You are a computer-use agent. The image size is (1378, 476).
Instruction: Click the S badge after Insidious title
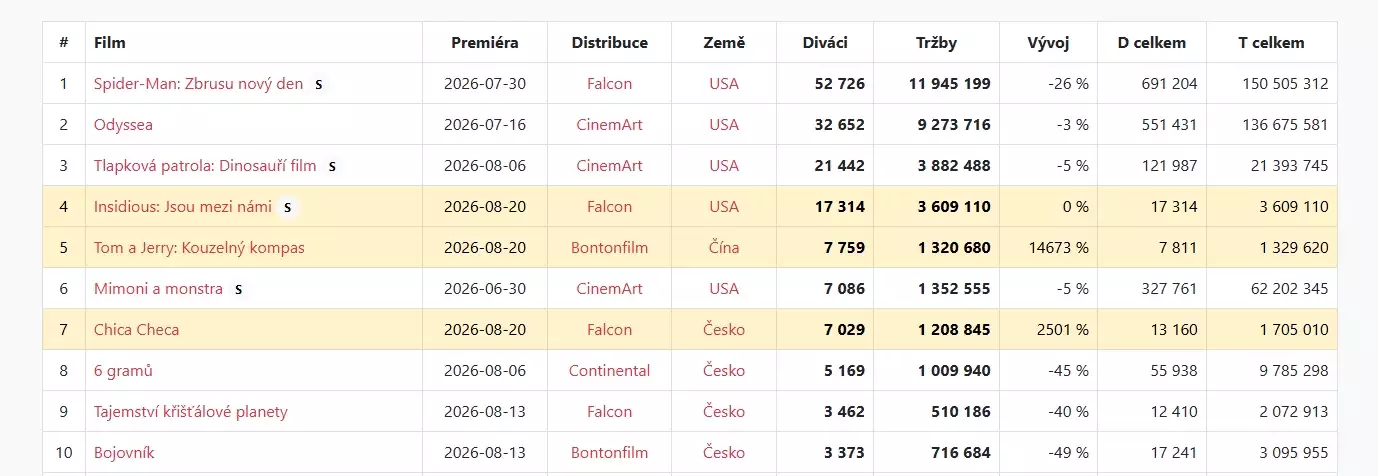(287, 207)
